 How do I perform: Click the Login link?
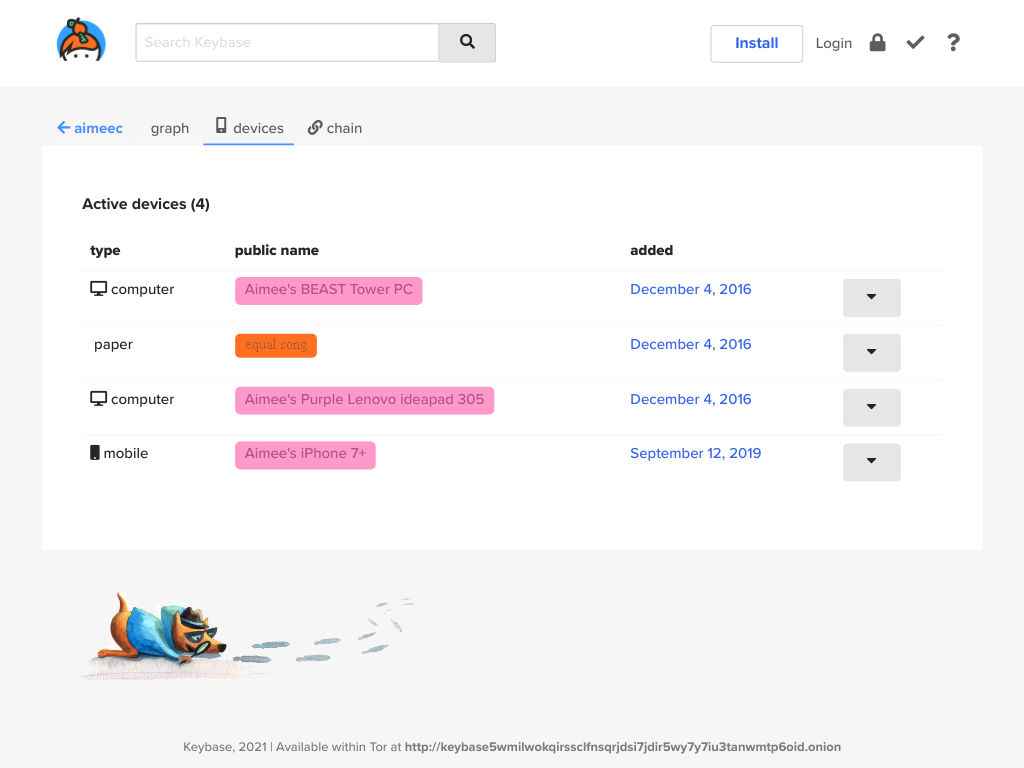(833, 43)
